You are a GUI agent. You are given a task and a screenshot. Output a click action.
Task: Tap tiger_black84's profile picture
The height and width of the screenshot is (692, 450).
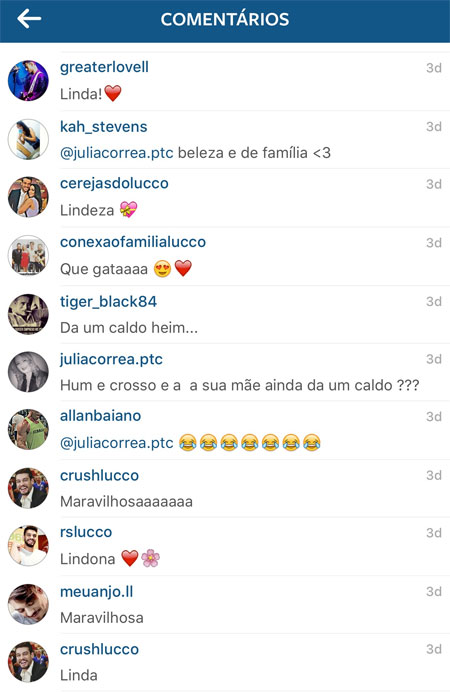pos(28,314)
